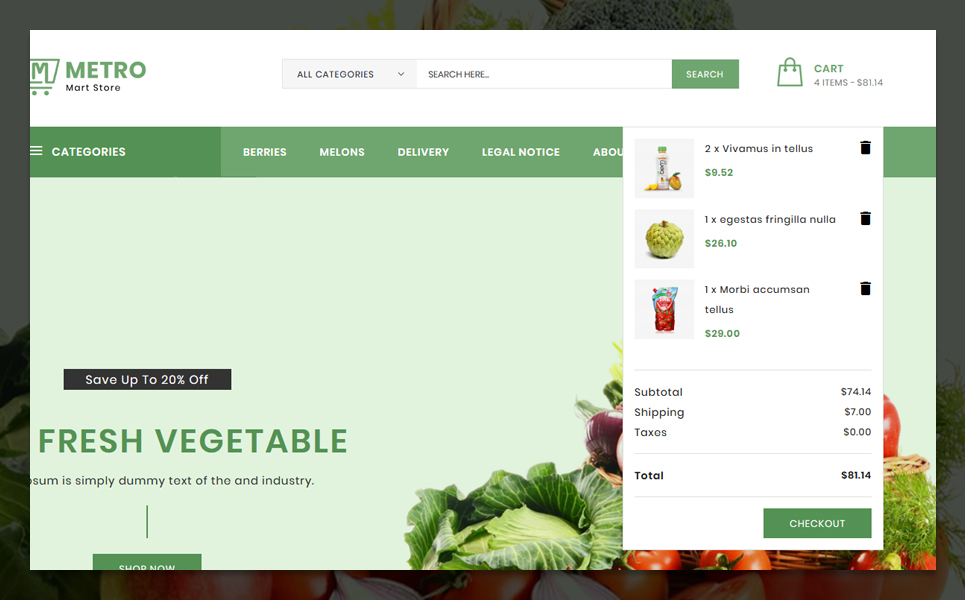Screen dimensions: 965x600
Task: Expand the All Categories dropdown
Action: pyautogui.click(x=350, y=74)
